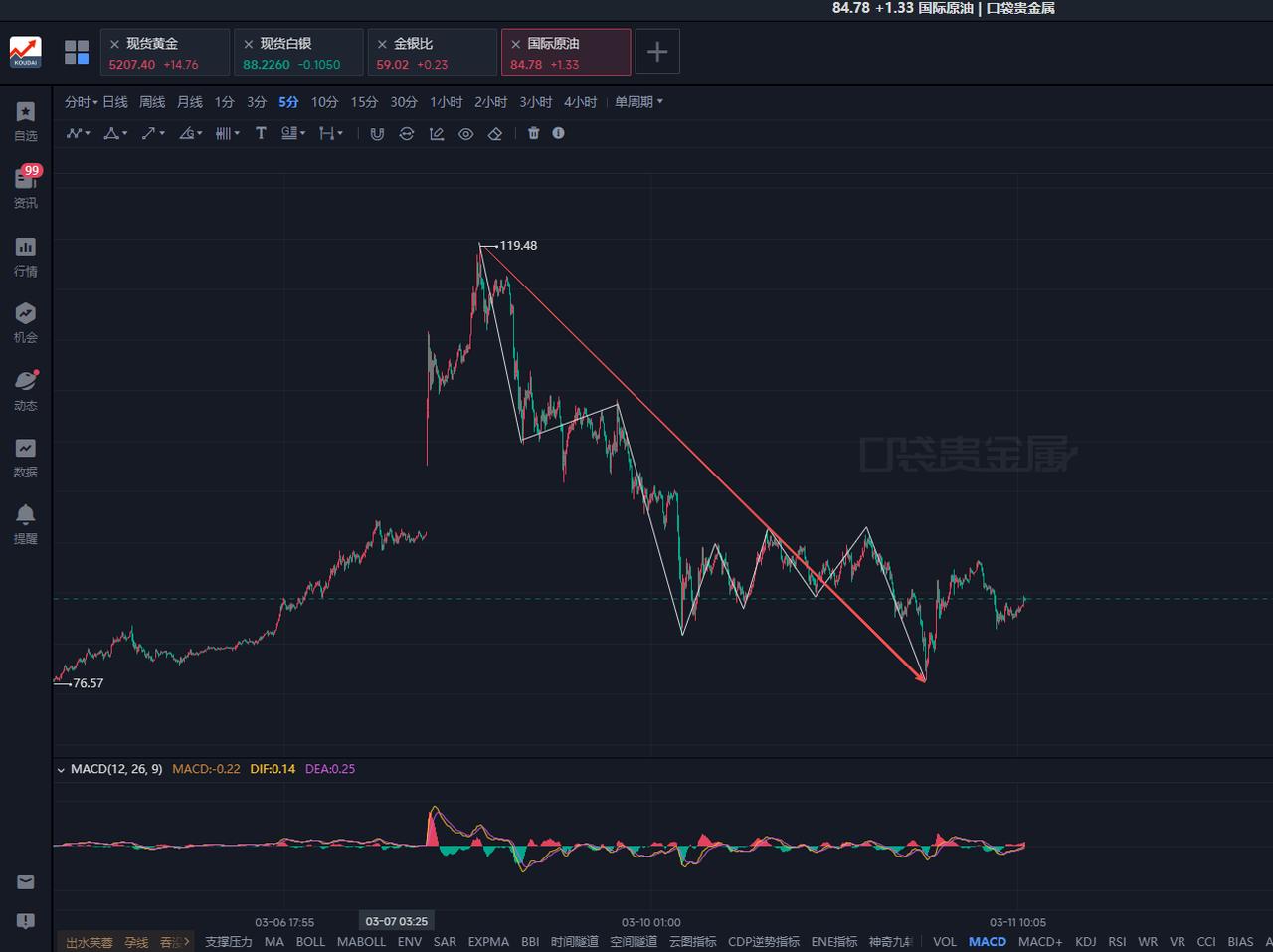Delete drawings with trash icon

click(x=533, y=133)
